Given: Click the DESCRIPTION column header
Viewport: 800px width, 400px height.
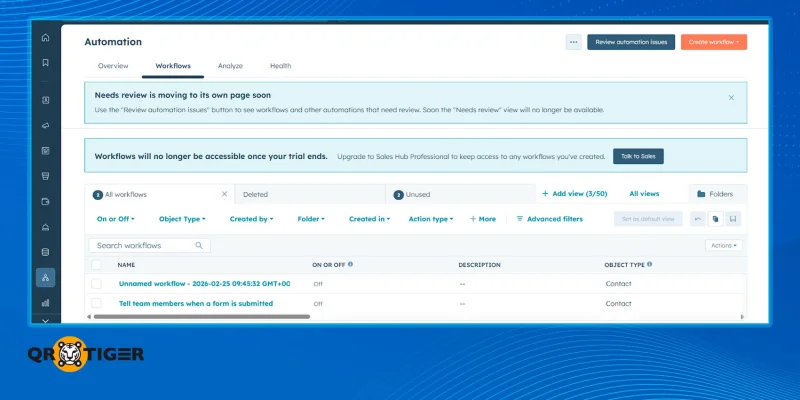Looking at the screenshot, I should (479, 265).
